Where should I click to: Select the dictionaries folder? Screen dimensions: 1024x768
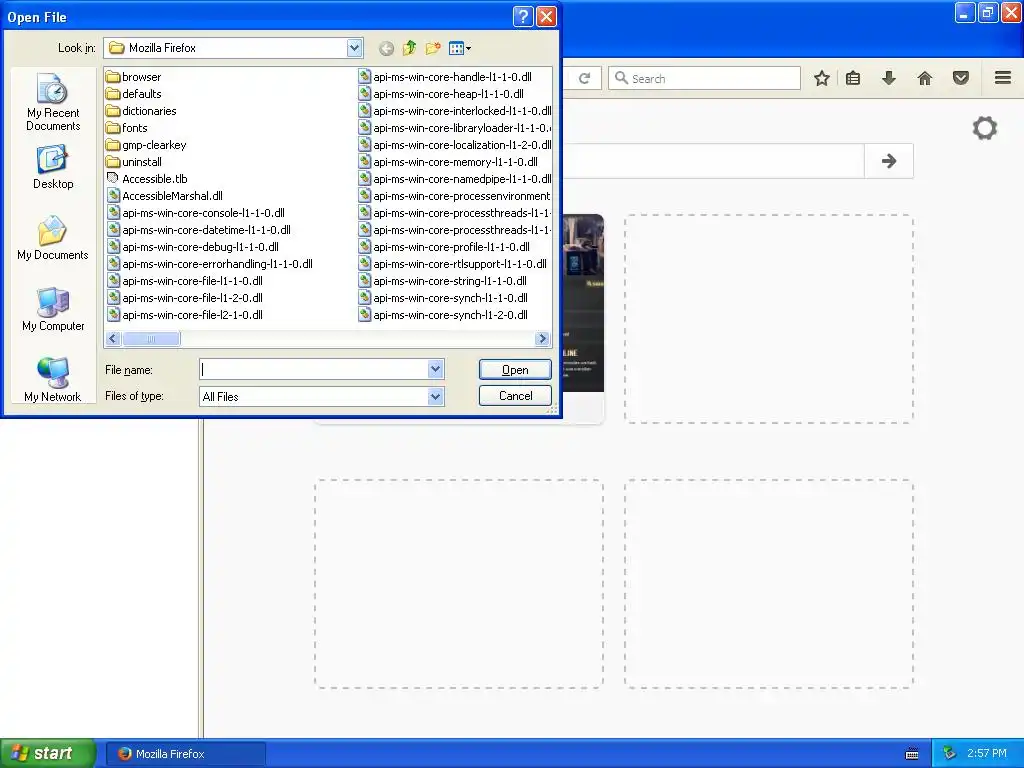[141, 111]
